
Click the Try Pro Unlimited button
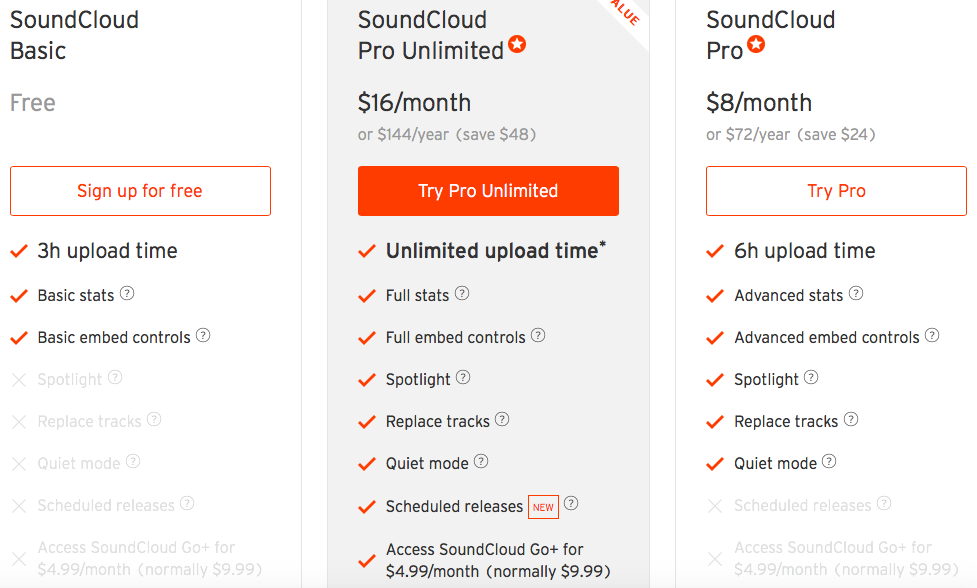tap(488, 191)
